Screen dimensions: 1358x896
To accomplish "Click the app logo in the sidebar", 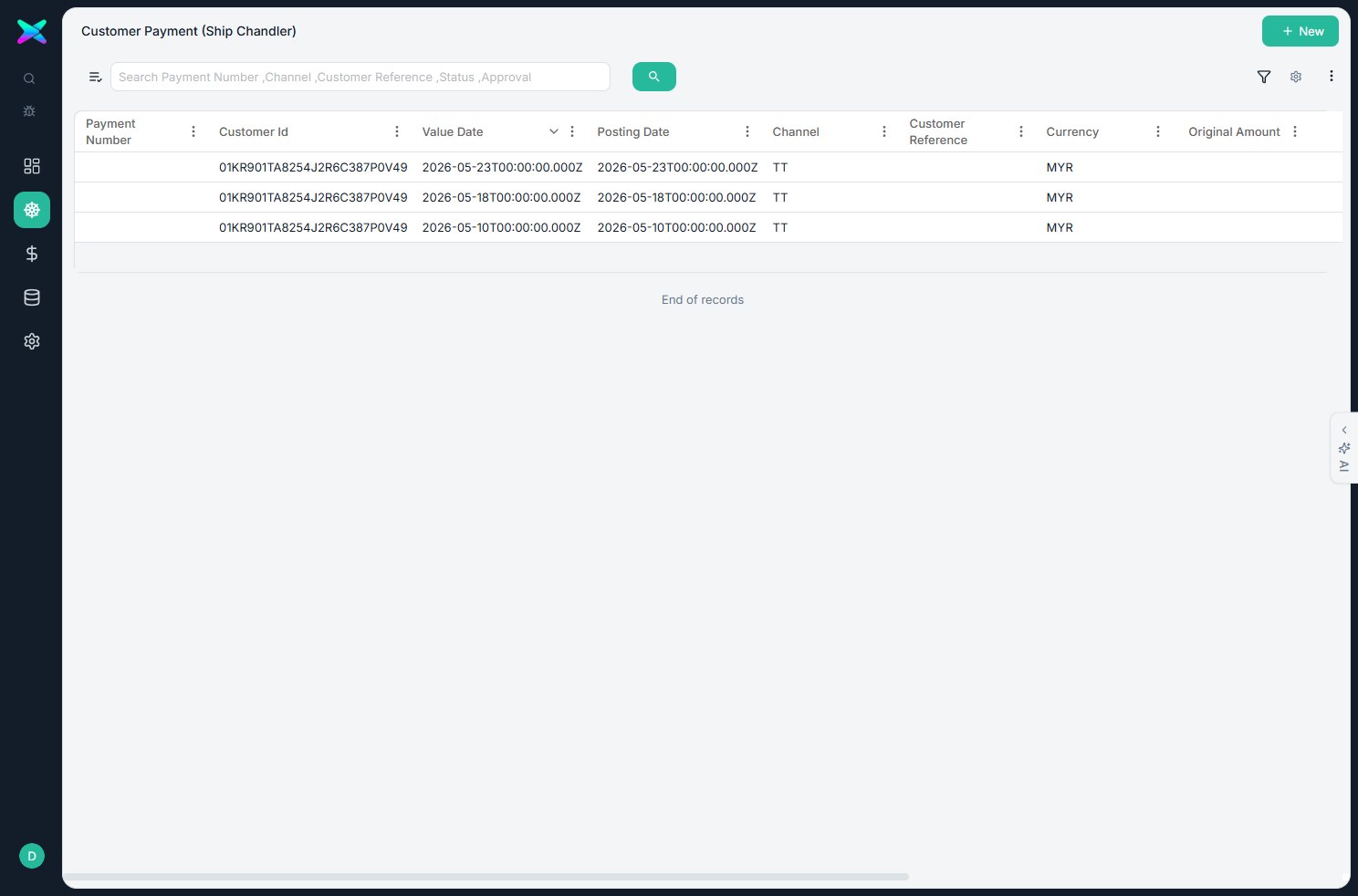I will (32, 32).
